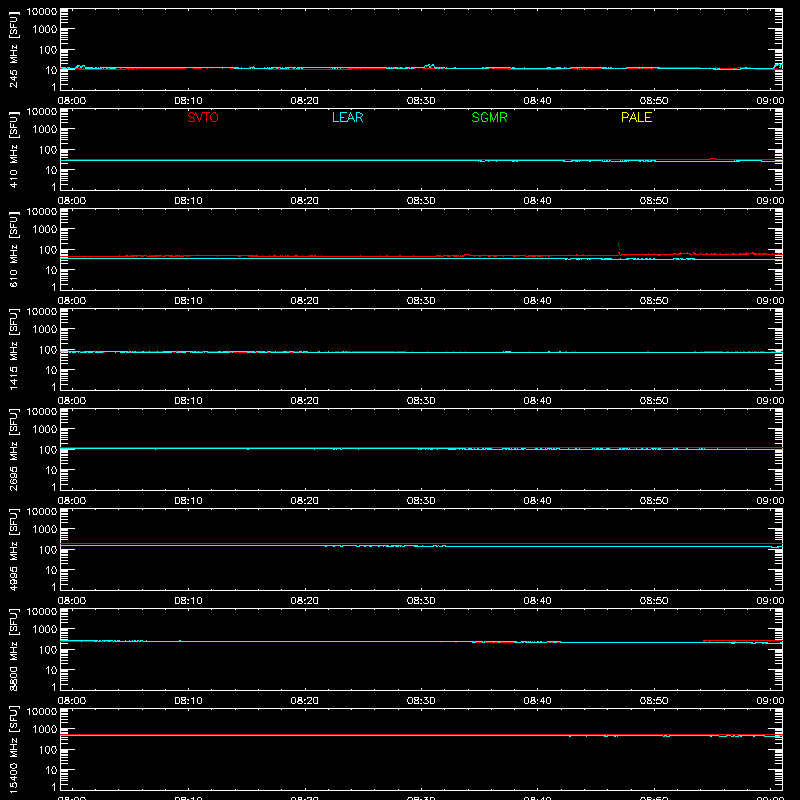Select the 410 MHz [SFU] axis title
800x800 pixels.
point(14,149)
